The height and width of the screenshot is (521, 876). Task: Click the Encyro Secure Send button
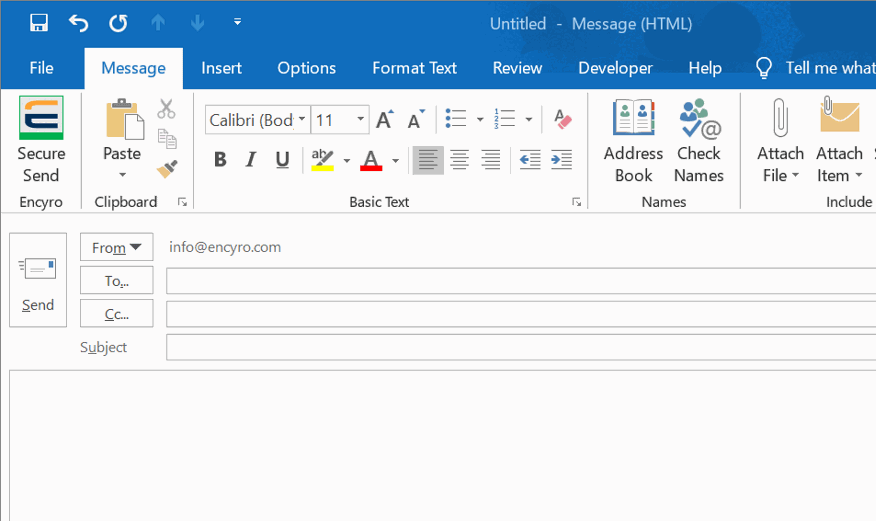(x=41, y=140)
